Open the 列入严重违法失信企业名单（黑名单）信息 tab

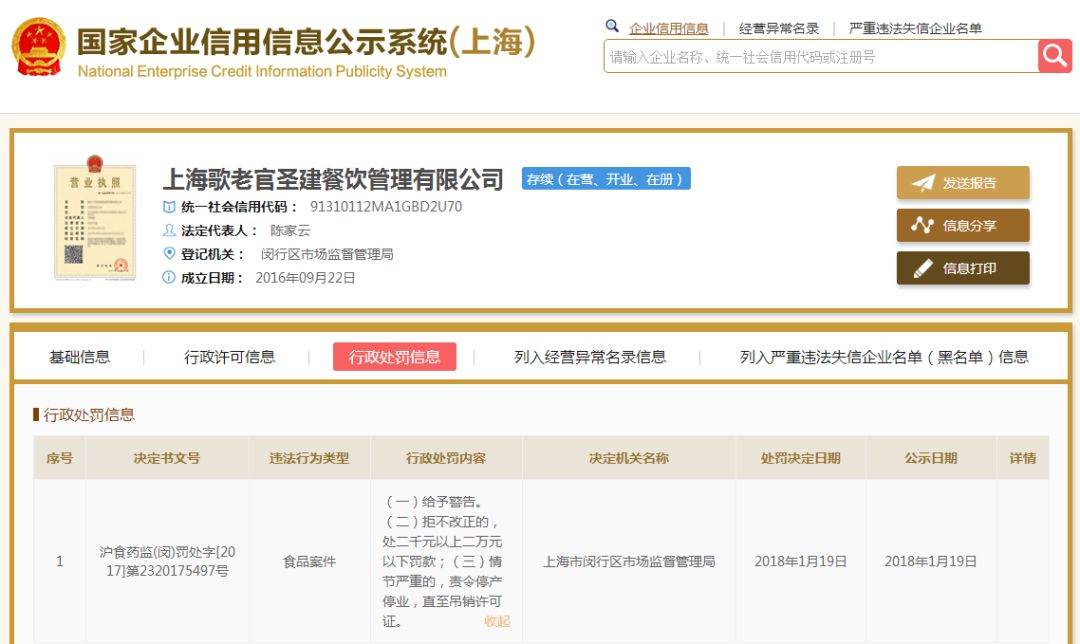[x=884, y=357]
